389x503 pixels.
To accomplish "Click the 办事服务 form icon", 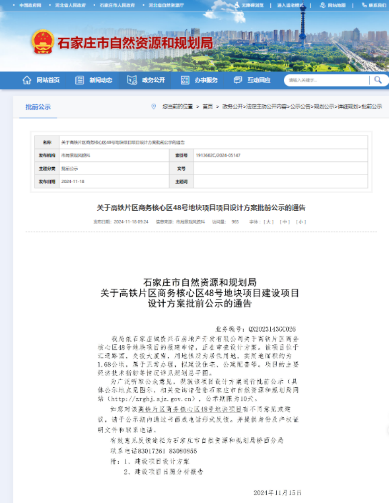I will click(x=185, y=80).
